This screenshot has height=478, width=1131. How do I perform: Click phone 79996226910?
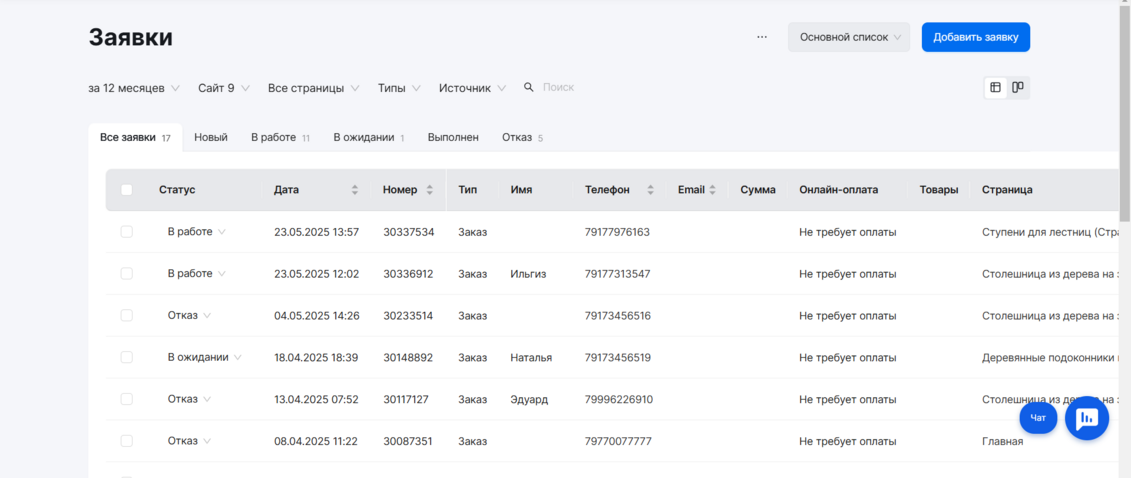click(x=619, y=399)
